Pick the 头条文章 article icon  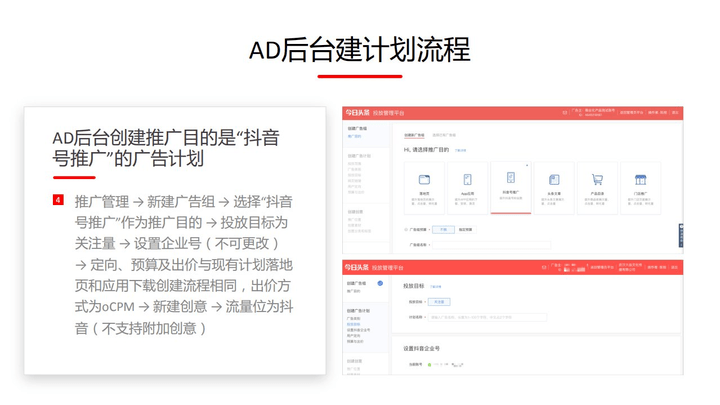[x=554, y=180]
